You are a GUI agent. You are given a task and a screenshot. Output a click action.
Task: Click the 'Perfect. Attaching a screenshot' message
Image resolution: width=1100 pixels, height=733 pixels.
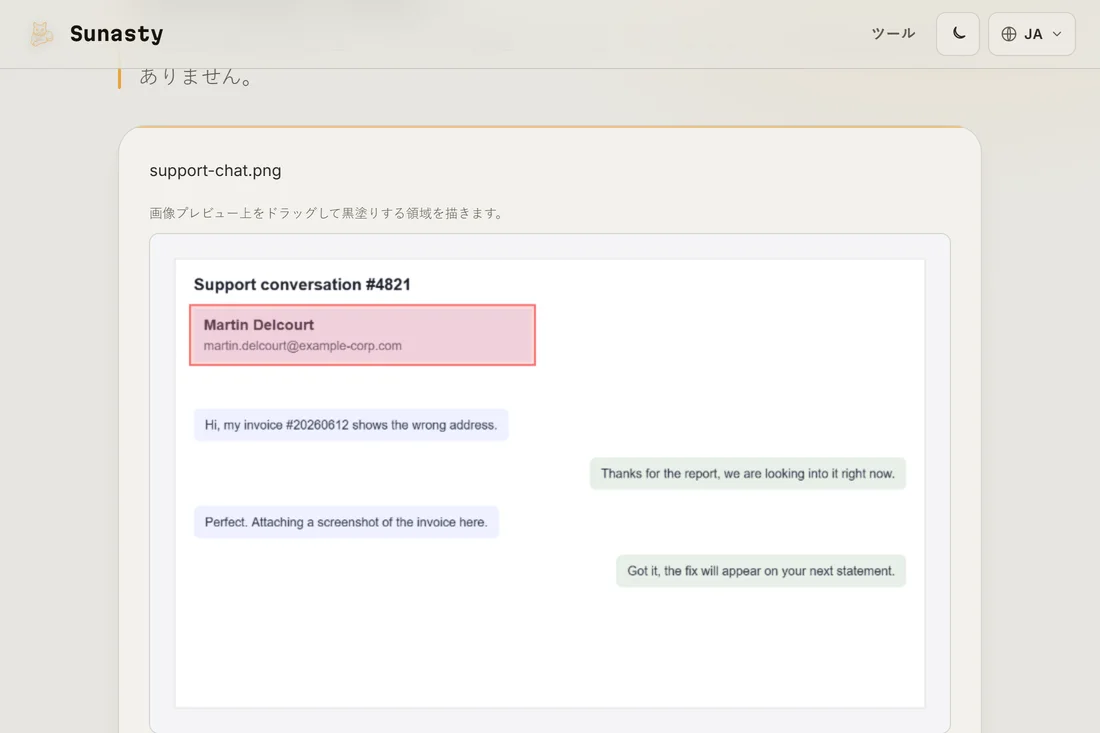(x=346, y=522)
